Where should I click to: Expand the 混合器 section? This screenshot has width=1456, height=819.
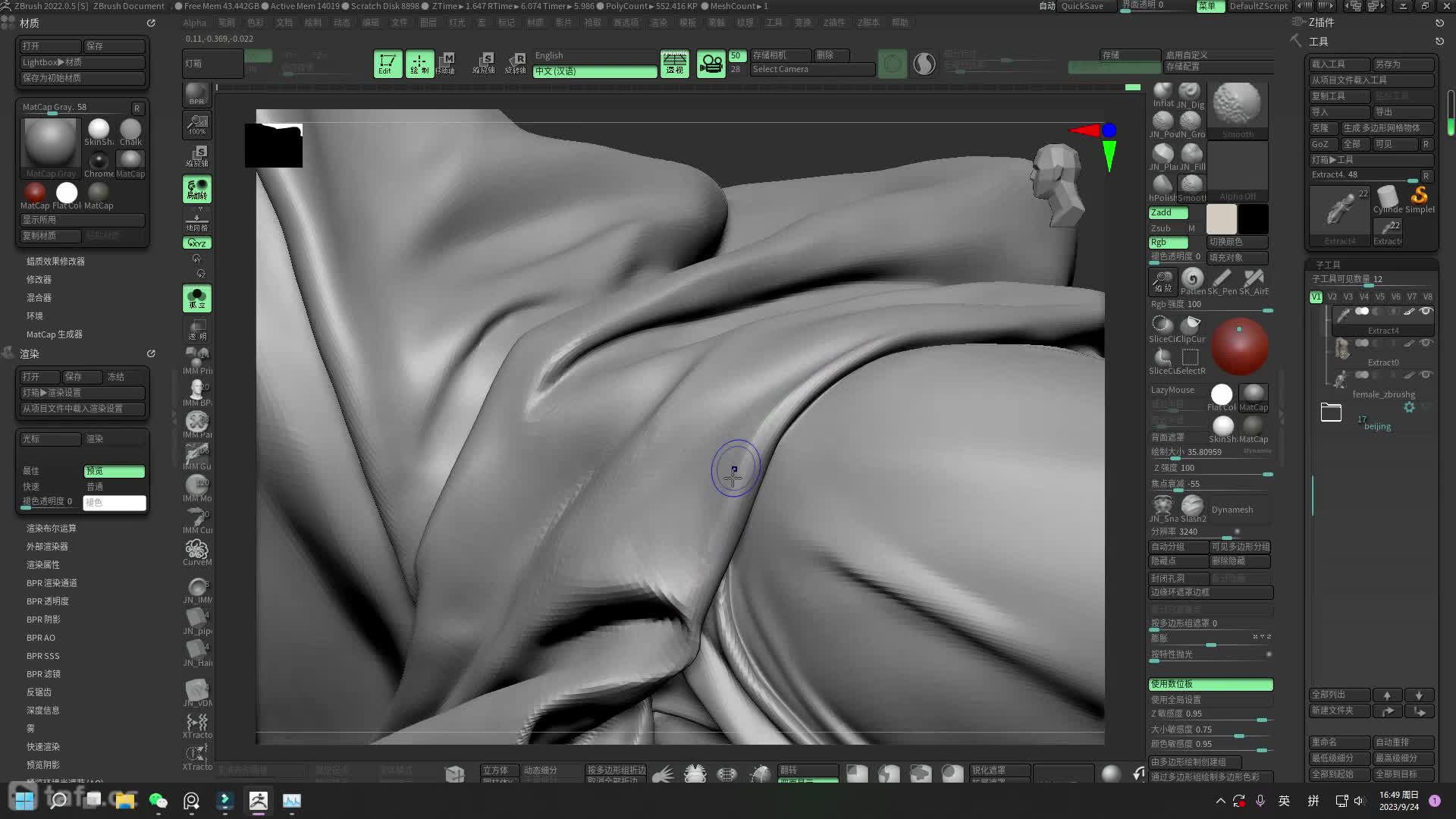click(x=39, y=298)
